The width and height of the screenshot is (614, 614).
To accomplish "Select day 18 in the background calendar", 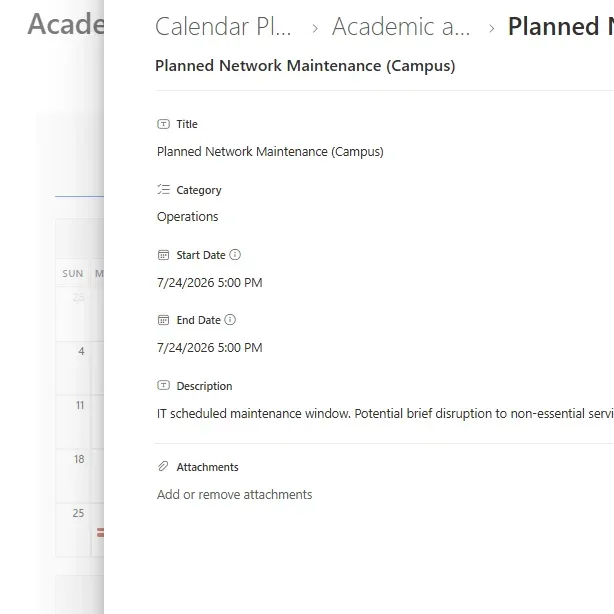I will pos(79,460).
